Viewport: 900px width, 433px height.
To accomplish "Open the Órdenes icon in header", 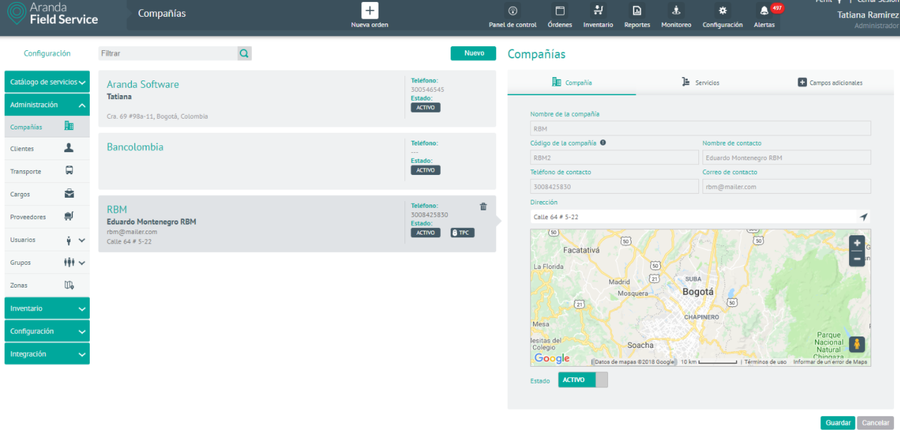I will (560, 11).
